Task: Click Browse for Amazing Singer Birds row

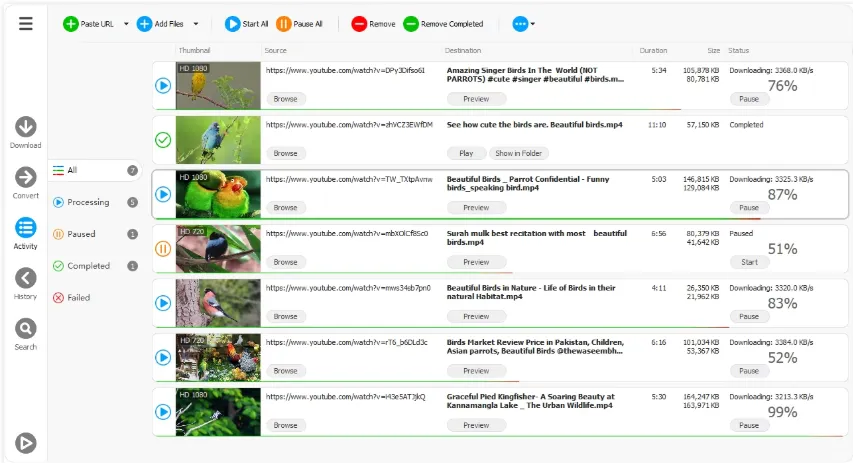Action: [x=286, y=99]
